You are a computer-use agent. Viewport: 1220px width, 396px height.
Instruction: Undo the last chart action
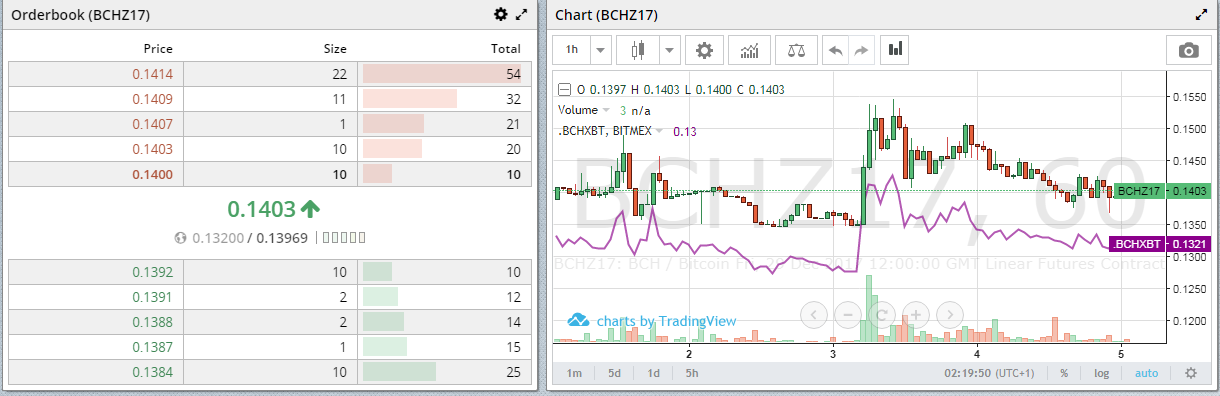(x=835, y=49)
